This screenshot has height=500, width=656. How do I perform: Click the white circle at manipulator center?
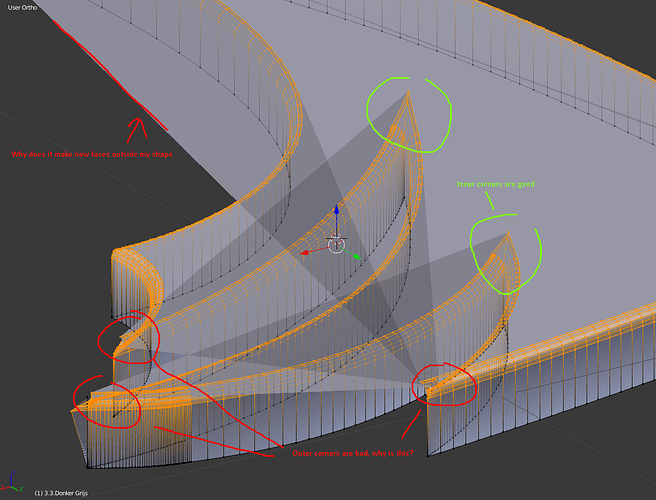click(336, 246)
